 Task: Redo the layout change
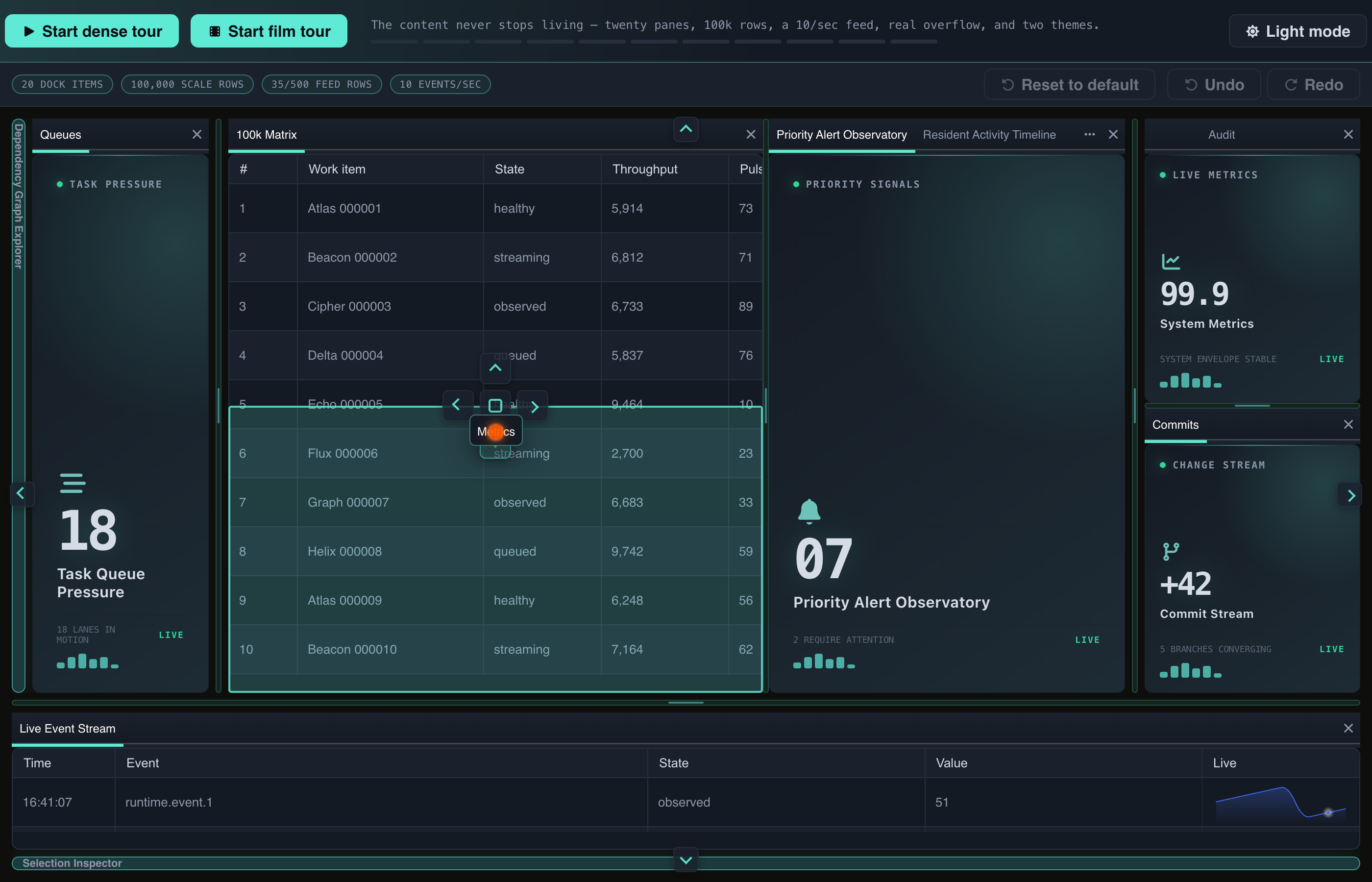[1313, 85]
